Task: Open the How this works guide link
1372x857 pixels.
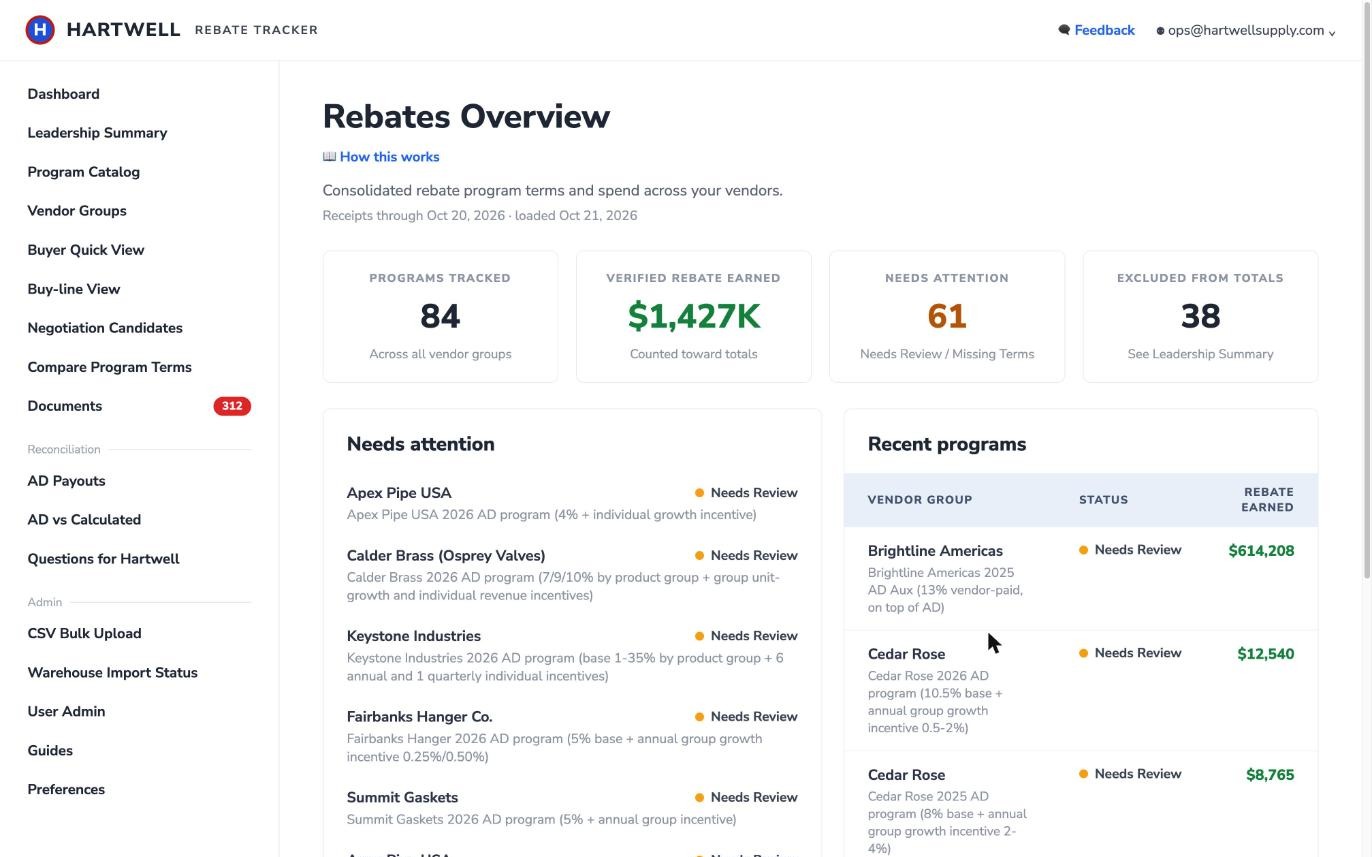Action: pos(389,157)
